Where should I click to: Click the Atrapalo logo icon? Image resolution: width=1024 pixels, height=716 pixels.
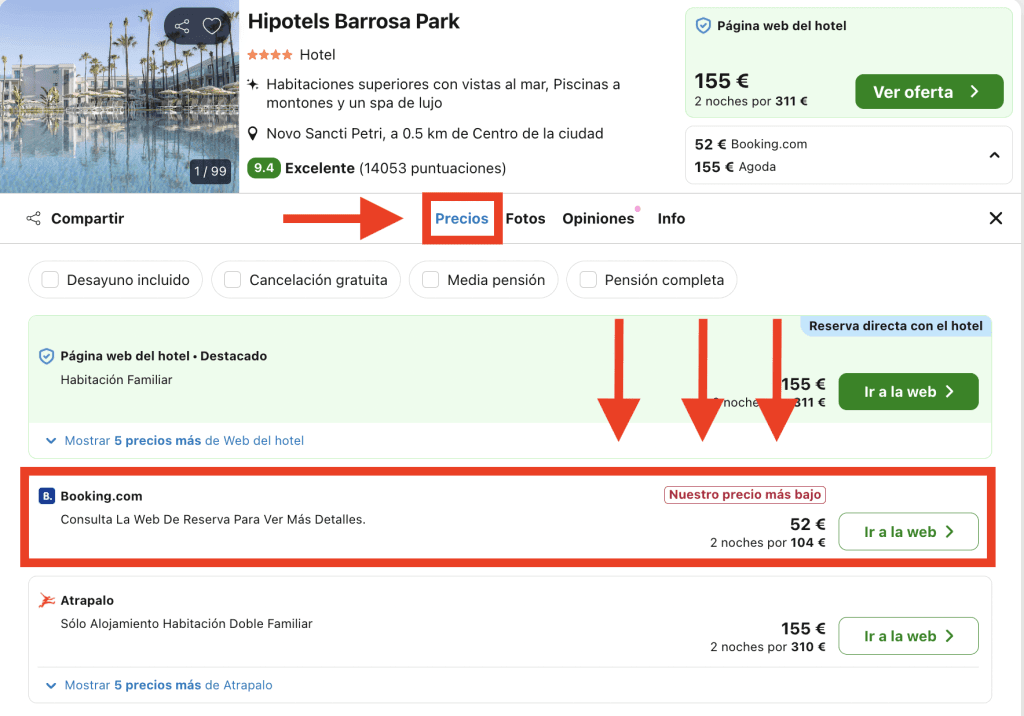[x=46, y=601]
